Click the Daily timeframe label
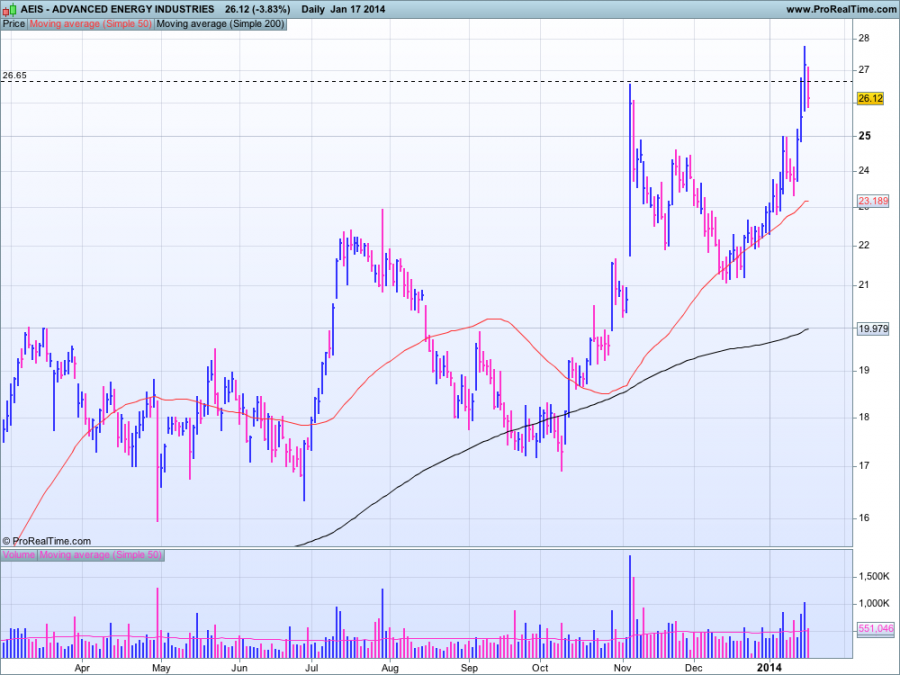This screenshot has width=900, height=675. 313,9
